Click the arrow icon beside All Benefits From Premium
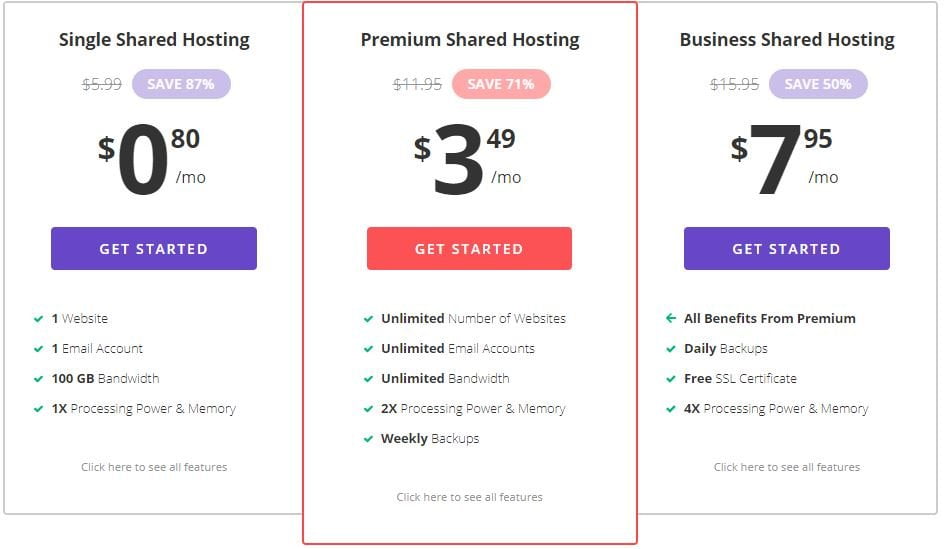Screen dimensions: 944x549 tap(671, 318)
